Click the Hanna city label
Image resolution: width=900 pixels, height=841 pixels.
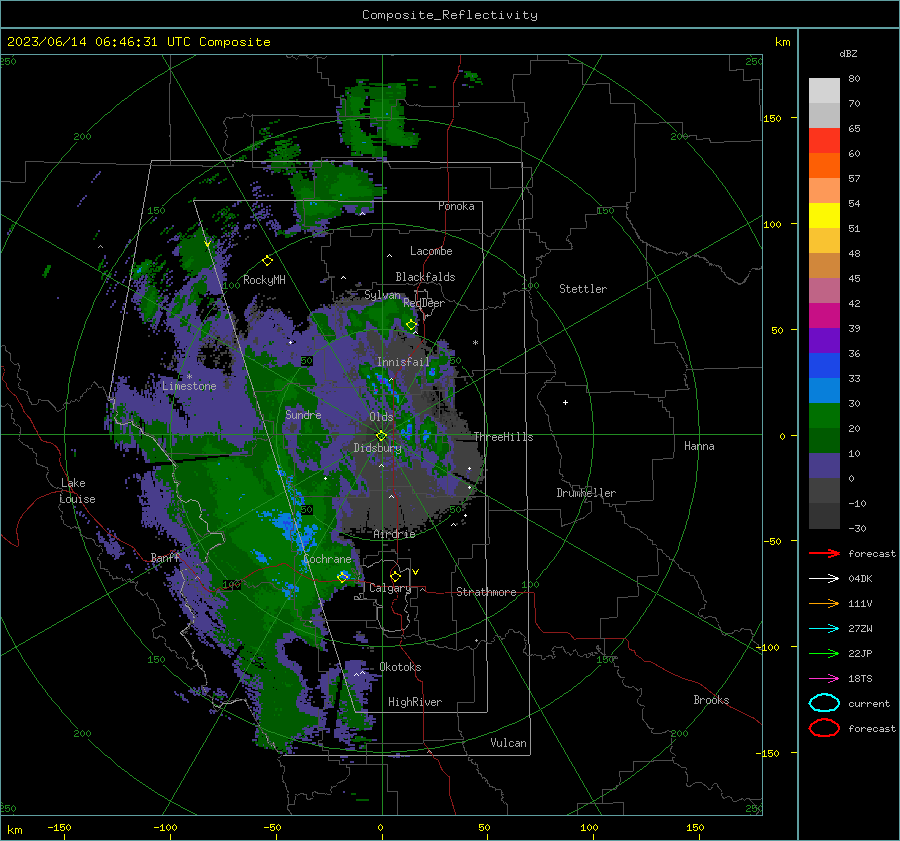point(699,446)
